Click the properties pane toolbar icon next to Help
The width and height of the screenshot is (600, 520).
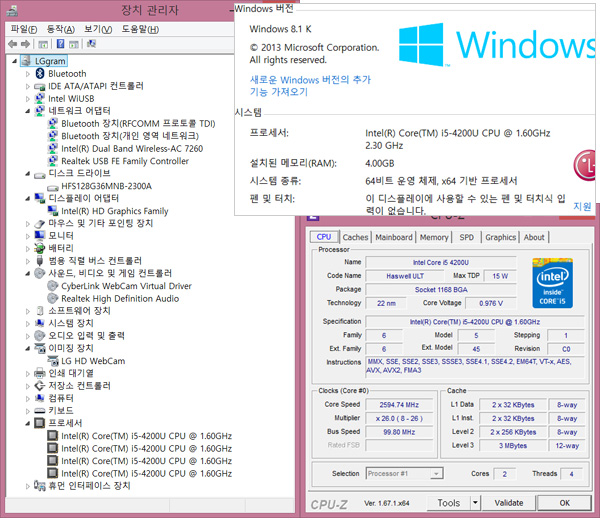coord(74,44)
